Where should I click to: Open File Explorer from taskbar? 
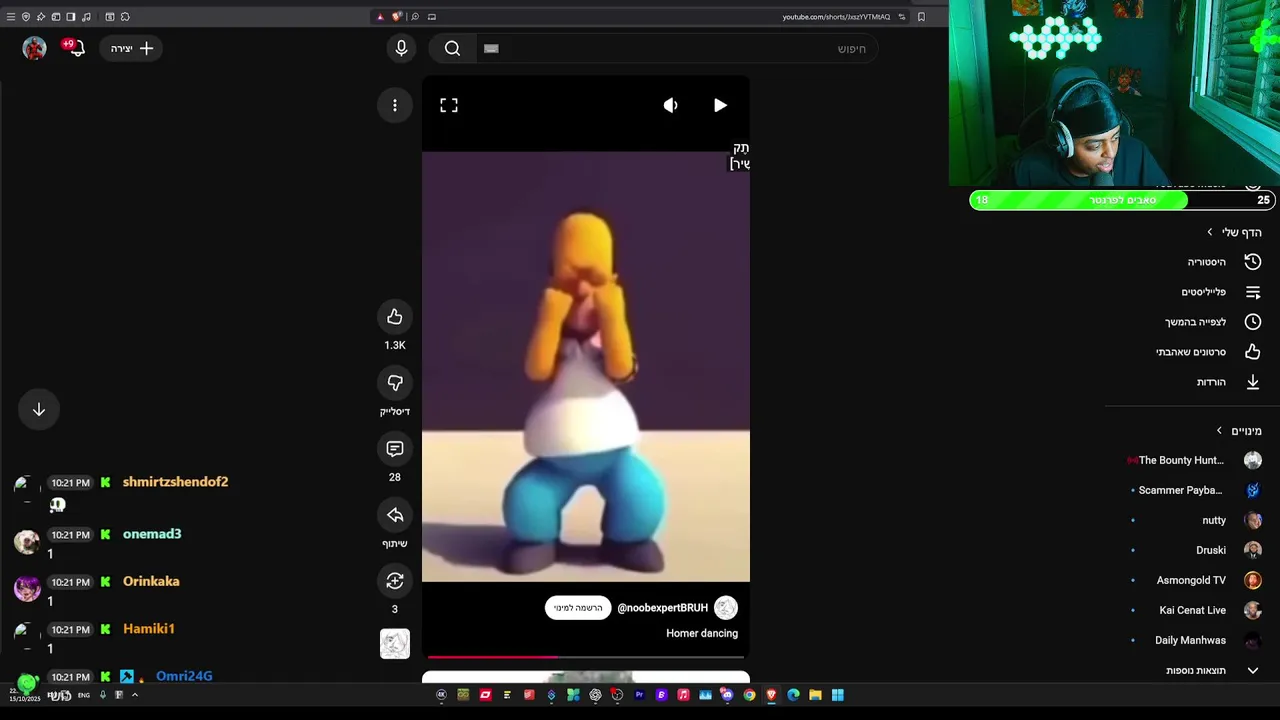click(815, 695)
